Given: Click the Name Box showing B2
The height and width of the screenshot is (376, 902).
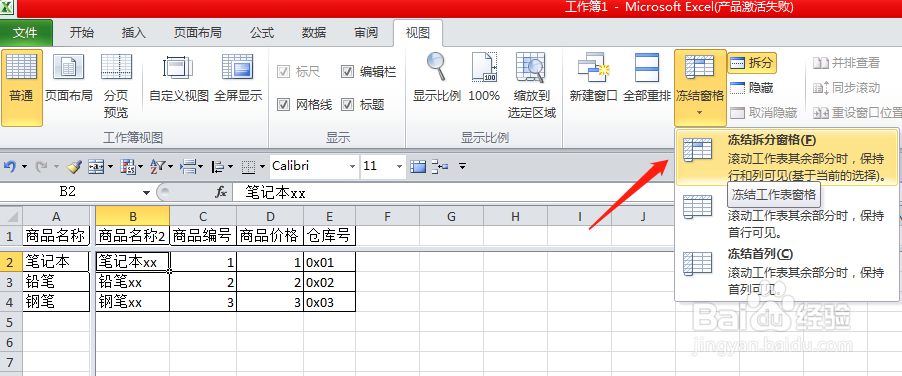Looking at the screenshot, I should [68, 193].
